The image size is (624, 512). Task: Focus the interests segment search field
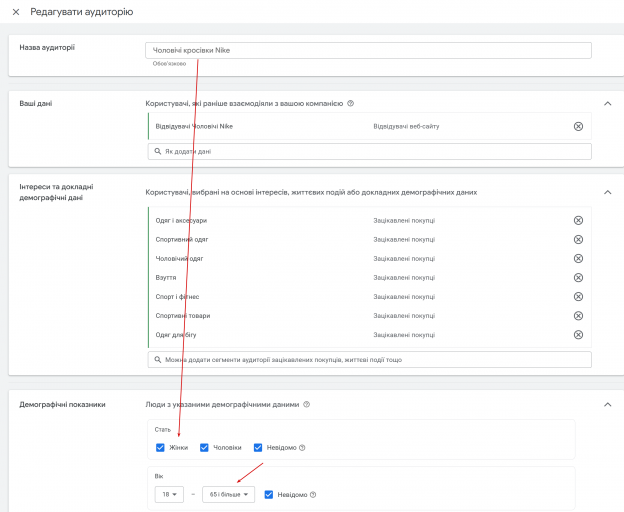[369, 360]
